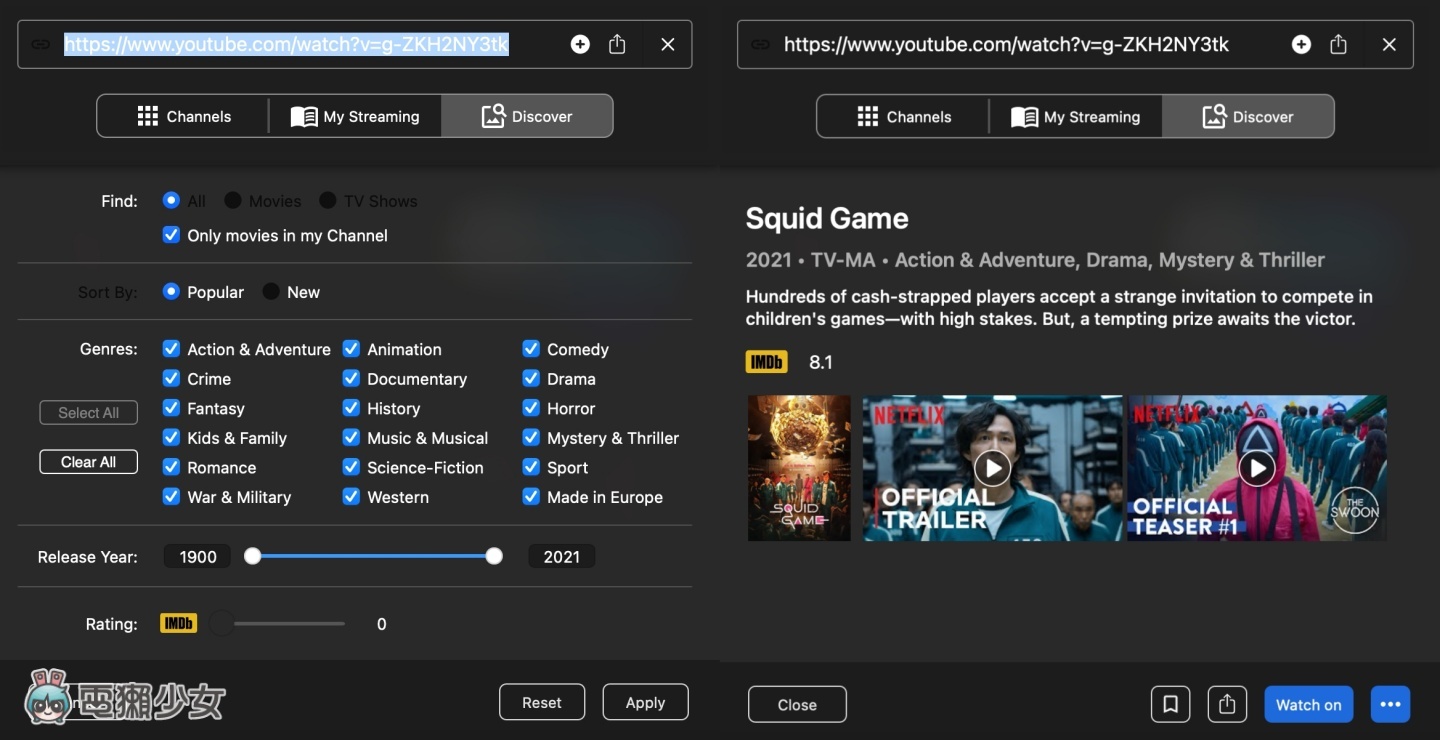This screenshot has width=1440, height=740.
Task: Click the left handle of the Release Year slider
Action: point(252,555)
